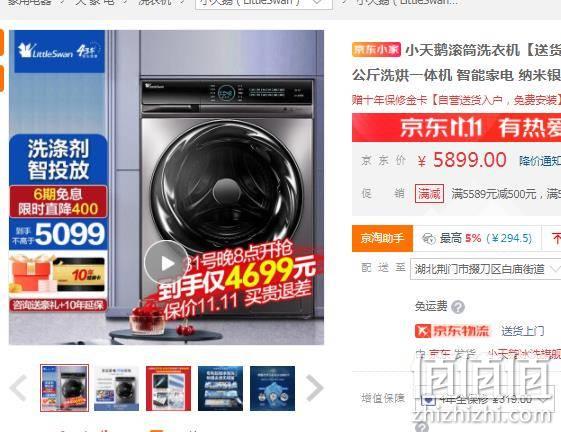
Task: Click the LittleSwan brand logo on the main image
Action: point(59,51)
